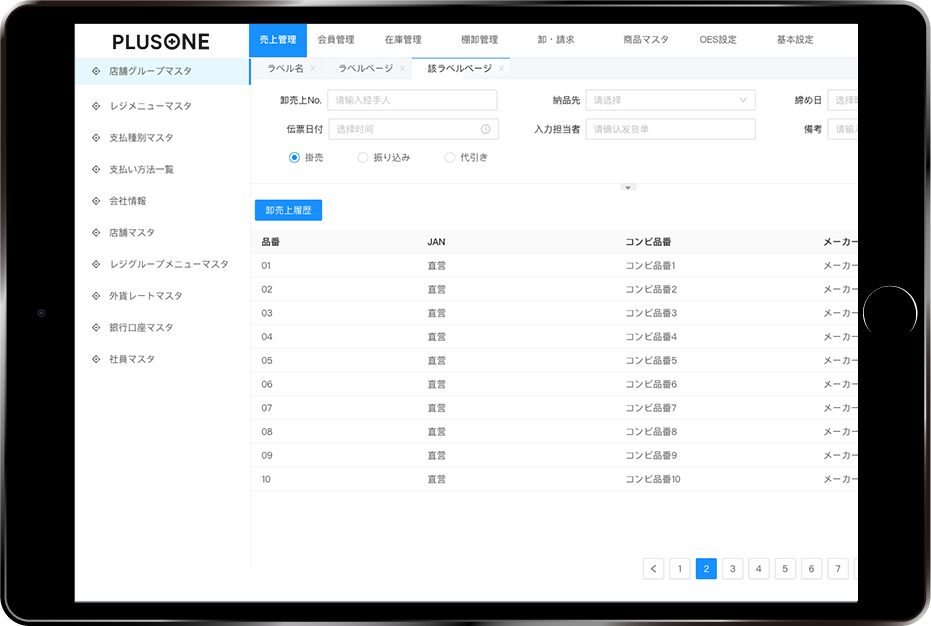931x626 pixels.
Task: Click the clock icon in 伝票日付 field
Action: point(485,129)
